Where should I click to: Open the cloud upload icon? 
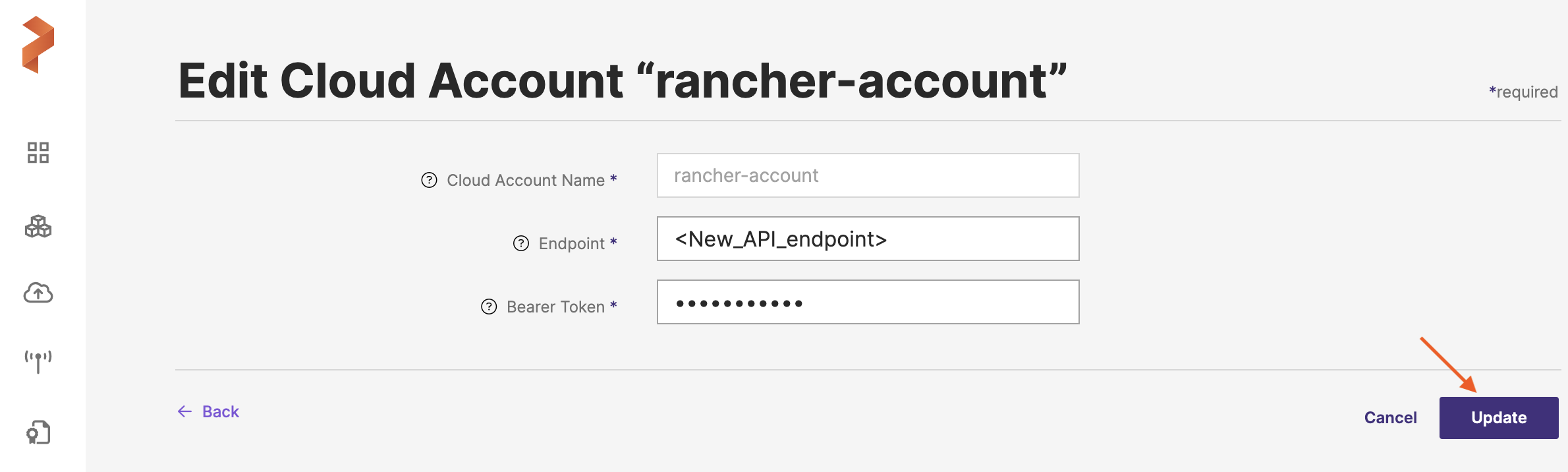pyautogui.click(x=38, y=293)
